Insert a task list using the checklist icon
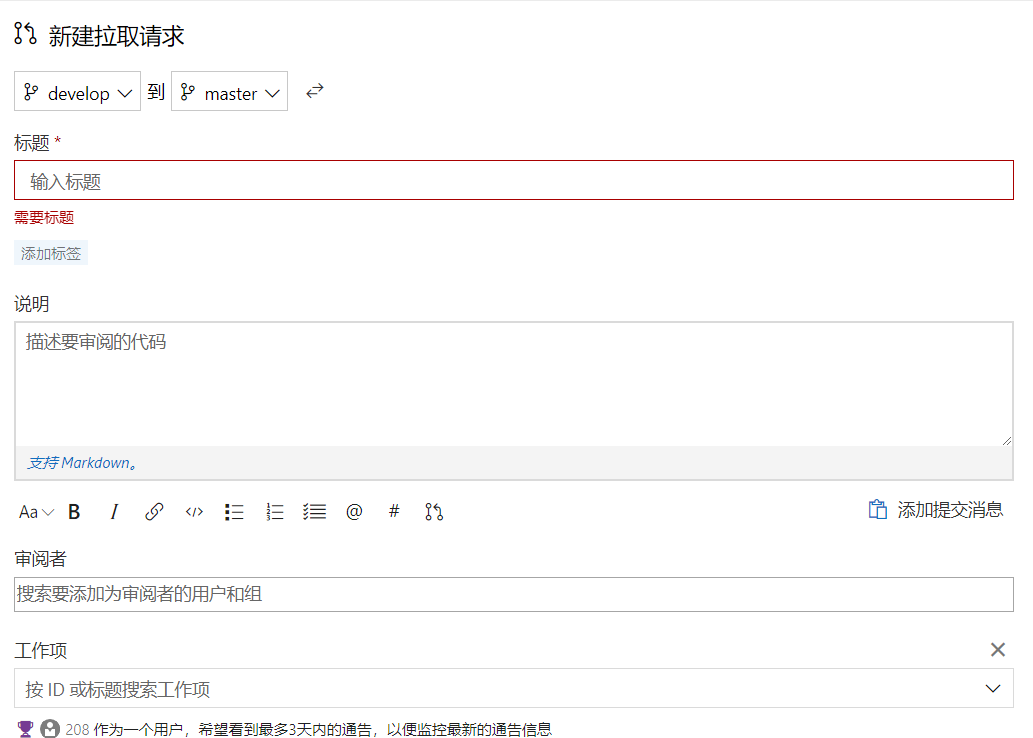This screenshot has height=738, width=1033. 314,511
